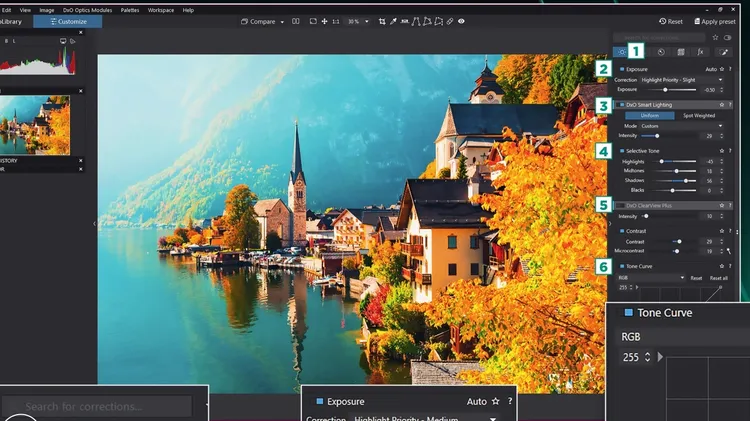Image resolution: width=750 pixels, height=421 pixels.
Task: Toggle the DxO Smart Lighting correction
Action: [x=621, y=104]
